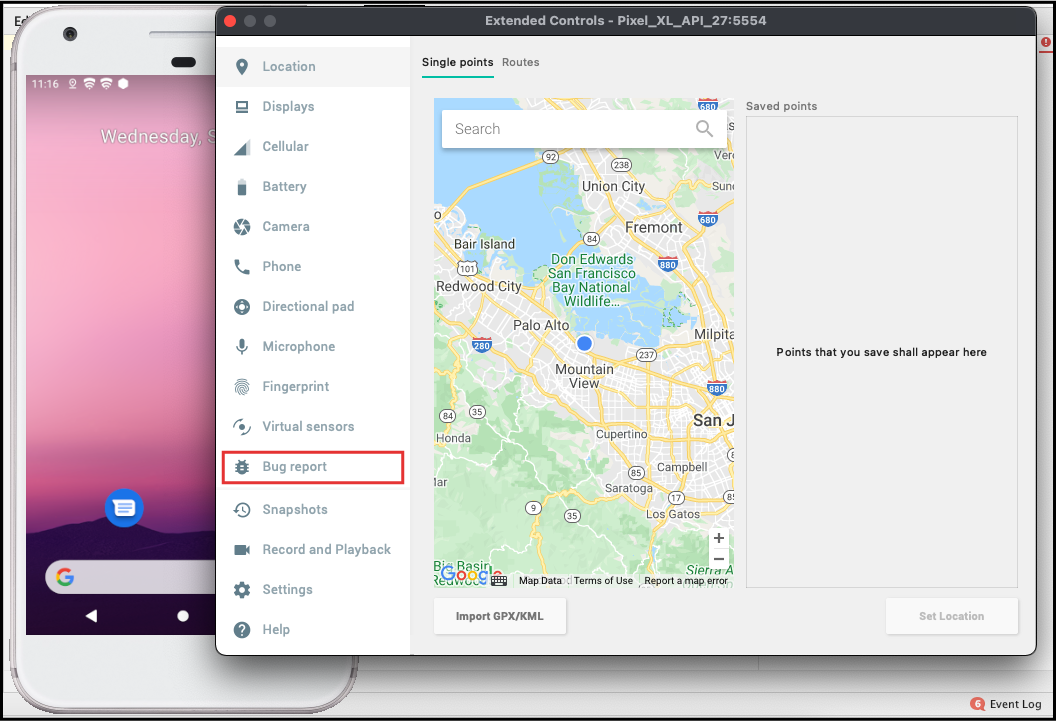Screen dimensions: 1056x721
Task: Click Fremont label on the map
Action: click(653, 228)
